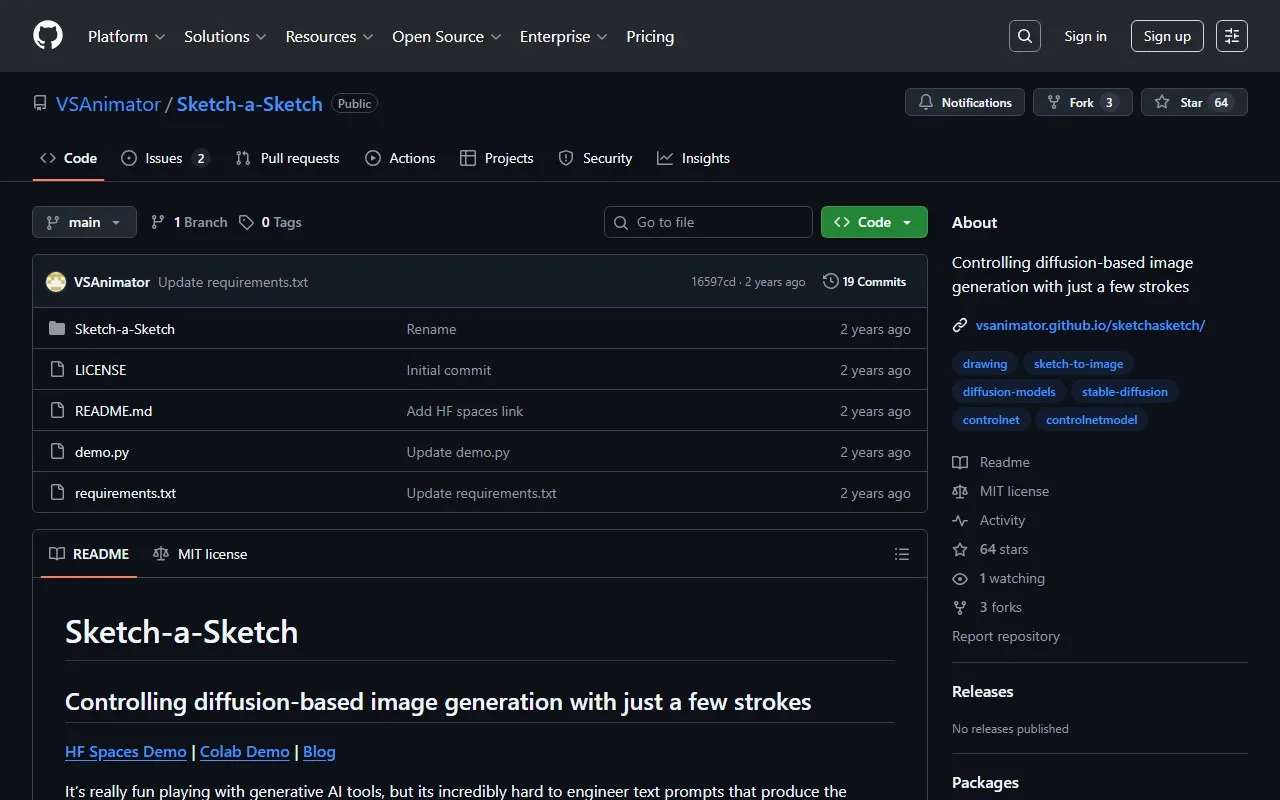Click the commit history clock icon
This screenshot has height=800, width=1280.
[830, 282]
